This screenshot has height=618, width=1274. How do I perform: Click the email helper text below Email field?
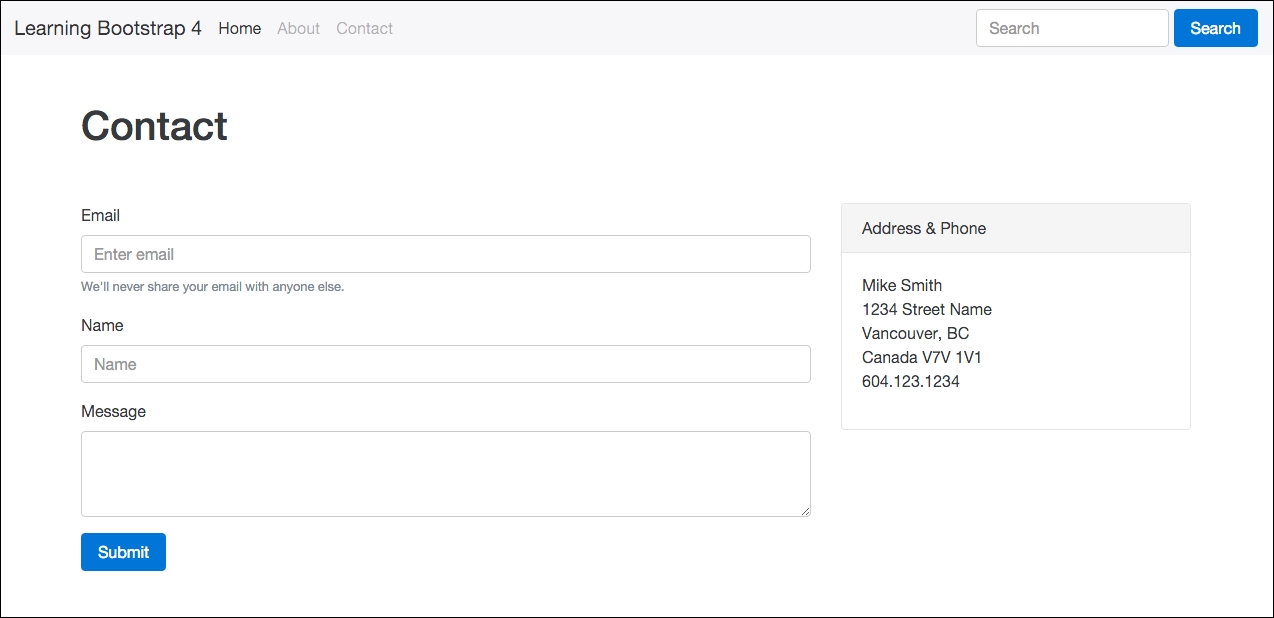[x=212, y=286]
